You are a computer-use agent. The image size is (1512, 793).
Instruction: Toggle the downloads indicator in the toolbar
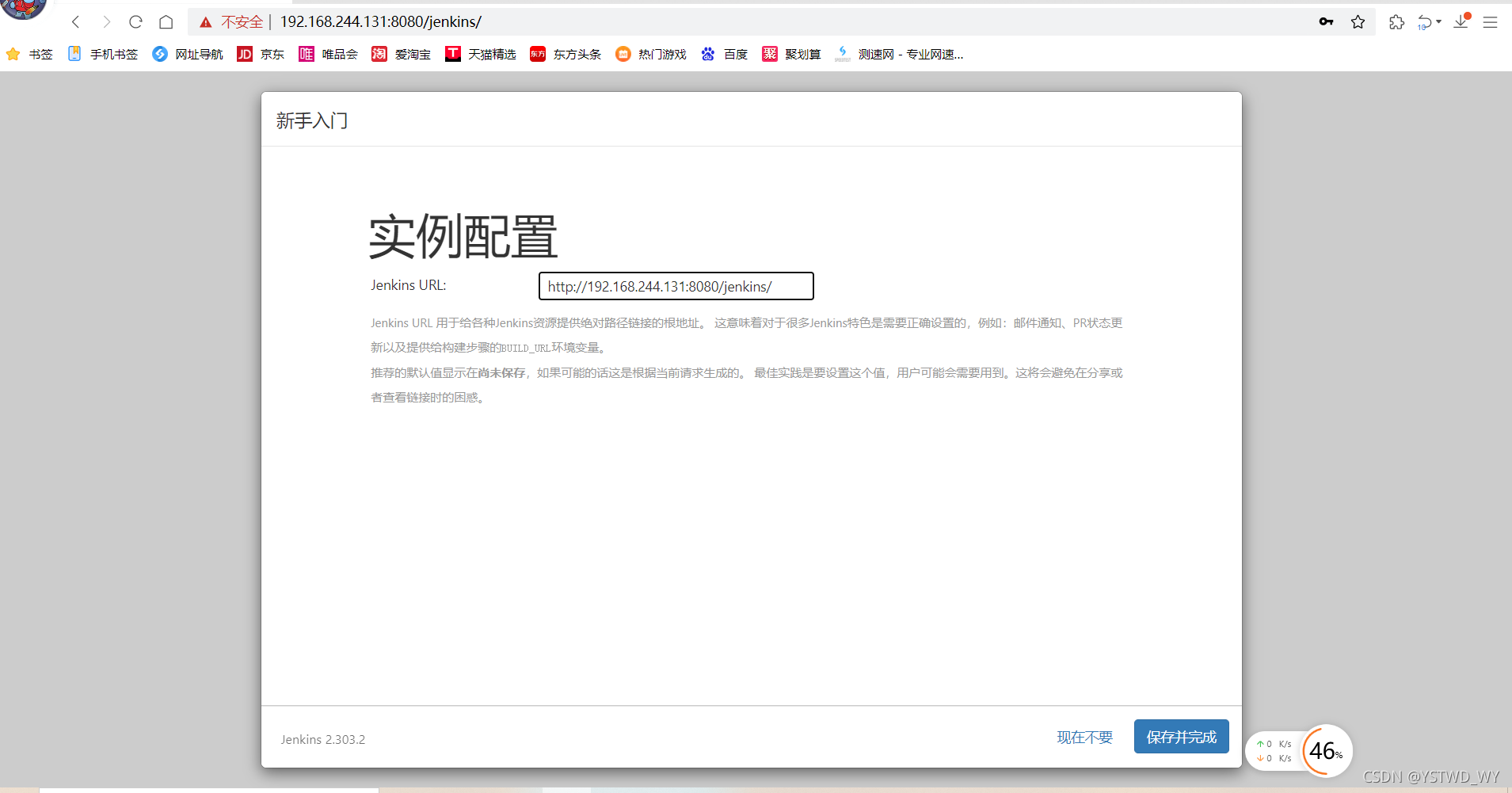pos(1460,21)
